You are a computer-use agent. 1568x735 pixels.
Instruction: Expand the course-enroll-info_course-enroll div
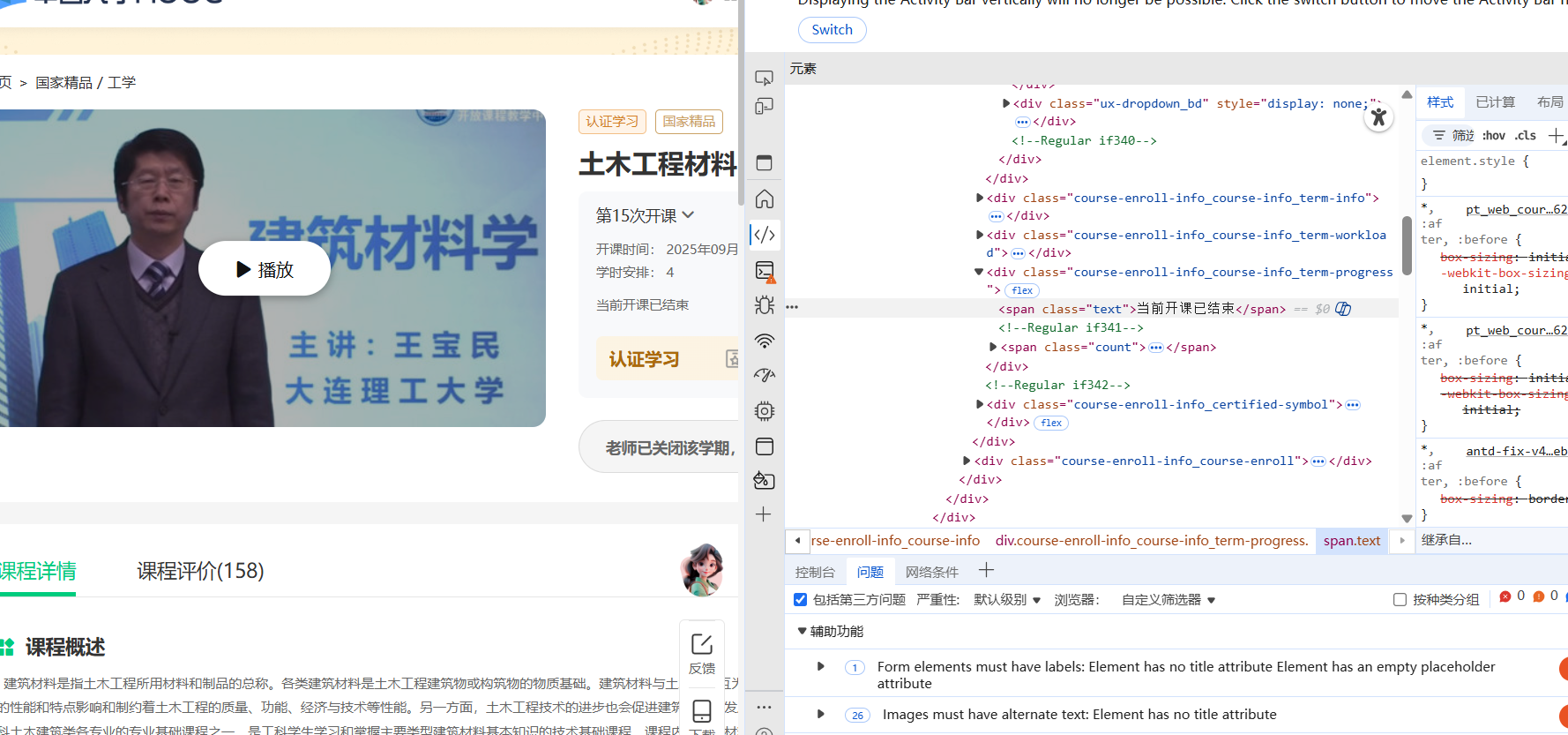pos(967,461)
